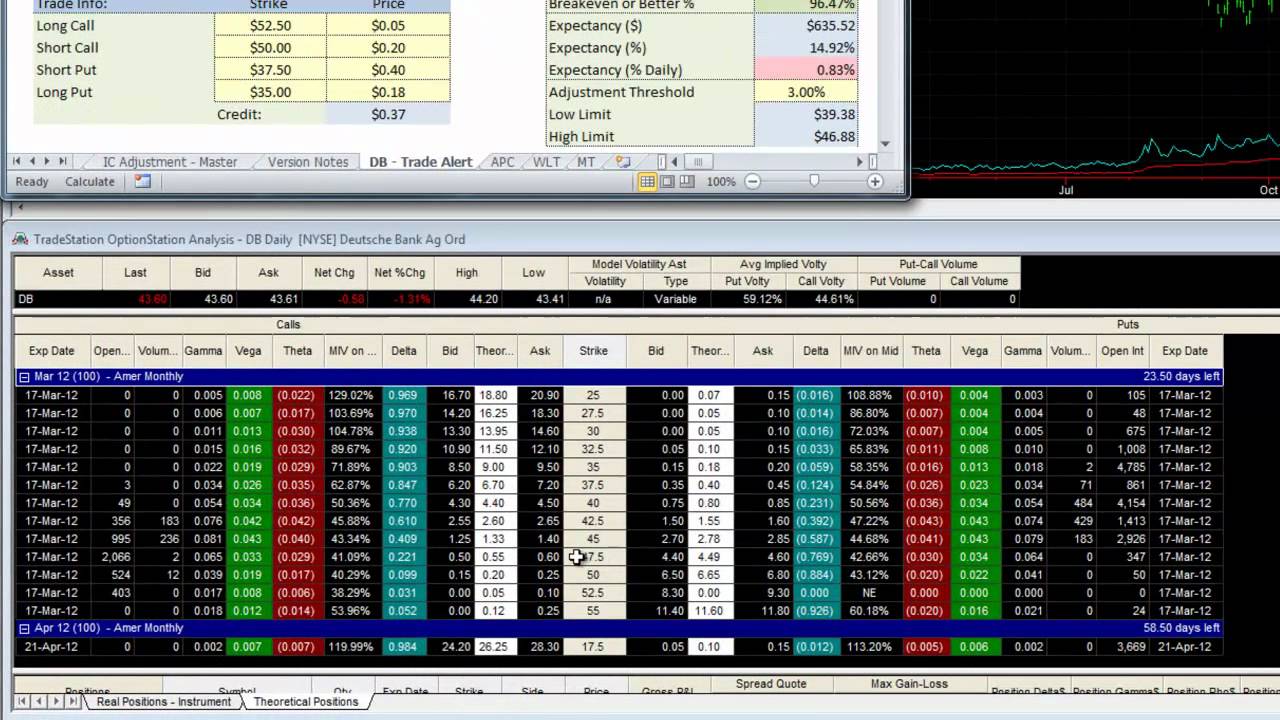The image size is (1280, 720).
Task: Click the zoom in plus button
Action: (875, 181)
